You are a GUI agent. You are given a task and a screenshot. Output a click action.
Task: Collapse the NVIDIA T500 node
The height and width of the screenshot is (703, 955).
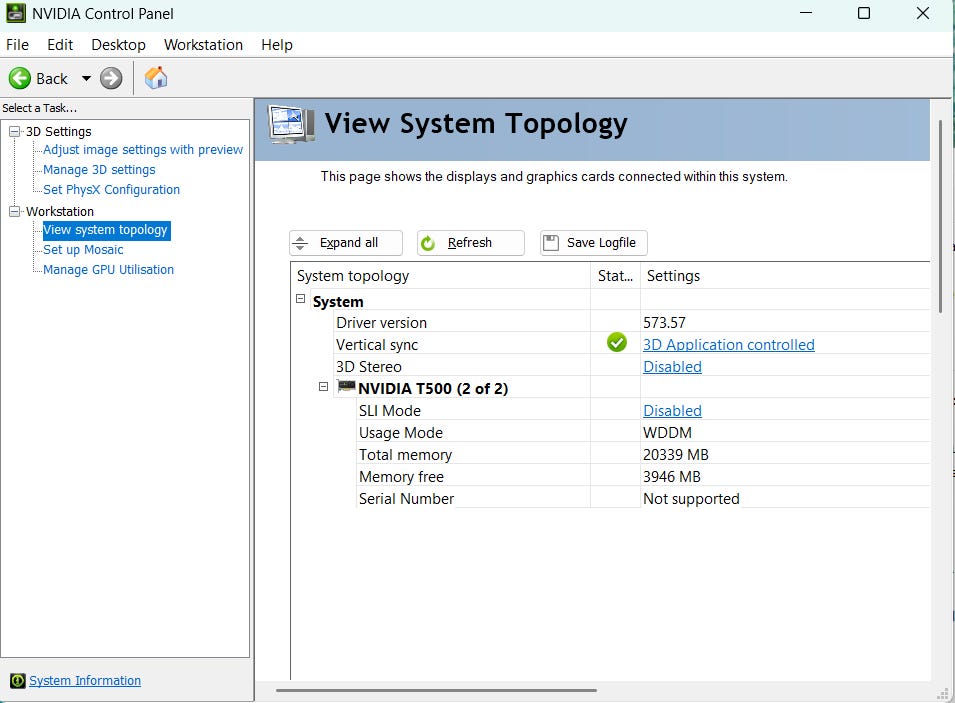323,387
